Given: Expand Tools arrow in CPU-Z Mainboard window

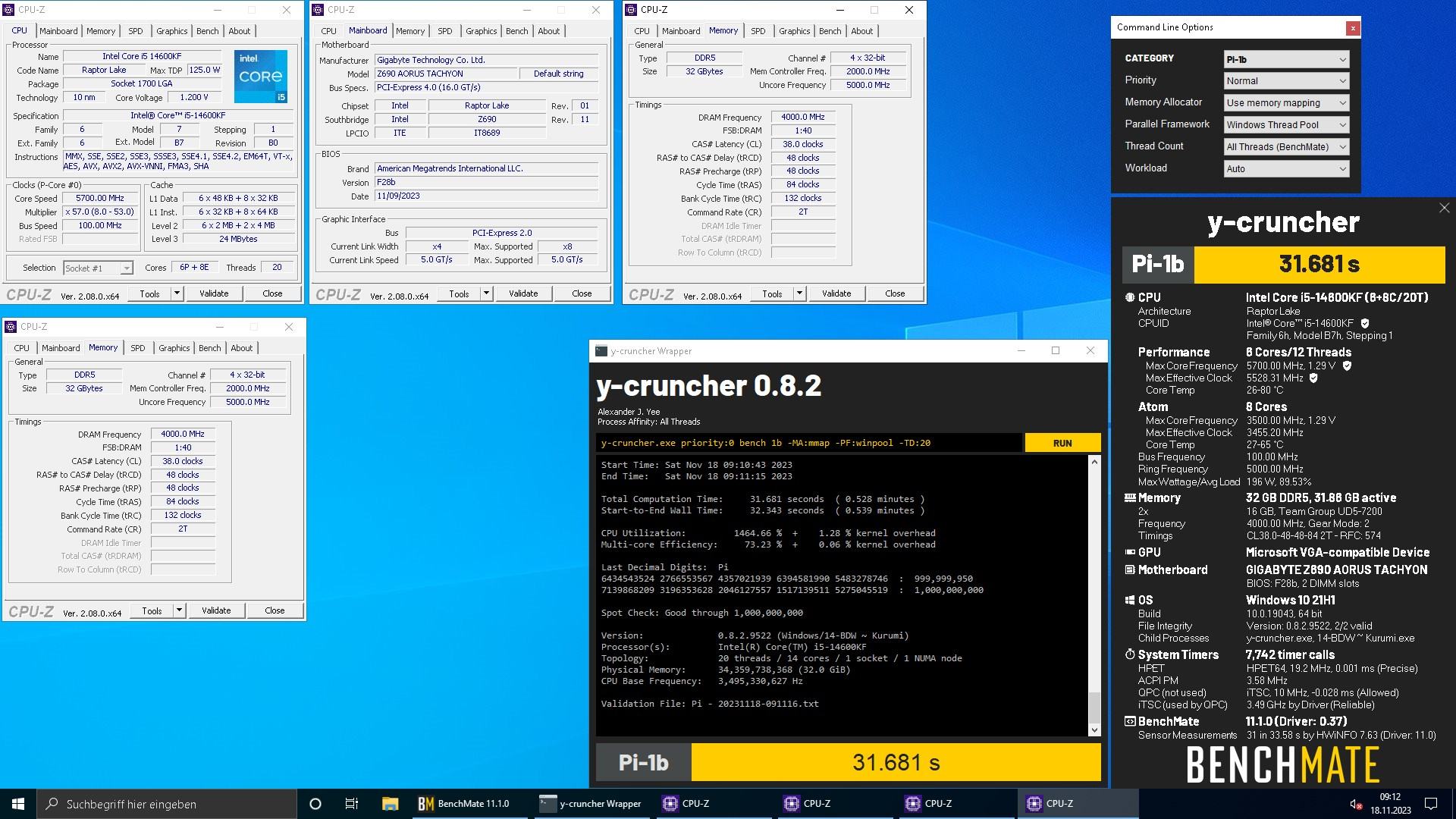Looking at the screenshot, I should tap(486, 294).
